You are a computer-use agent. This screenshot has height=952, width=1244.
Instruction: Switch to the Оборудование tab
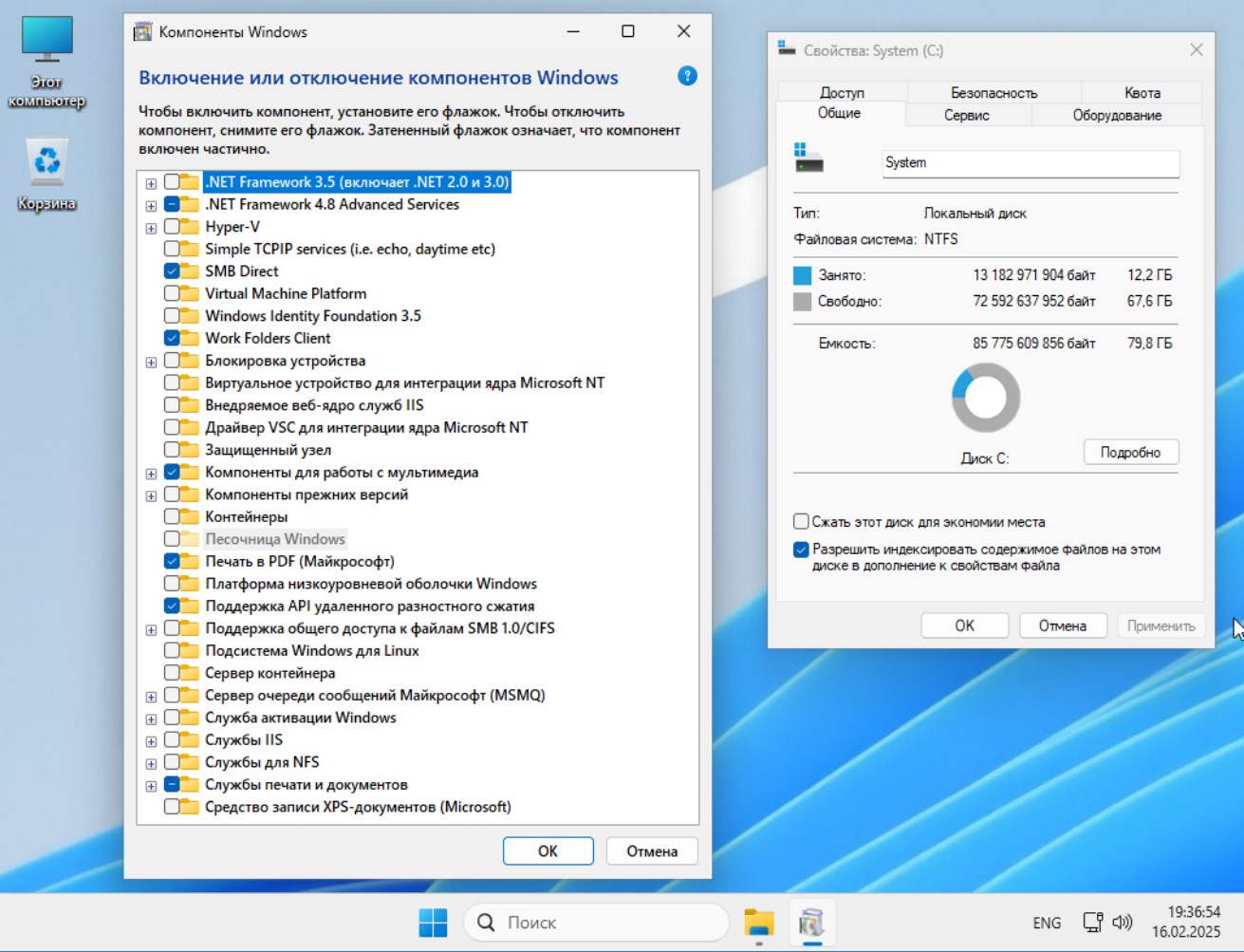point(1117,115)
